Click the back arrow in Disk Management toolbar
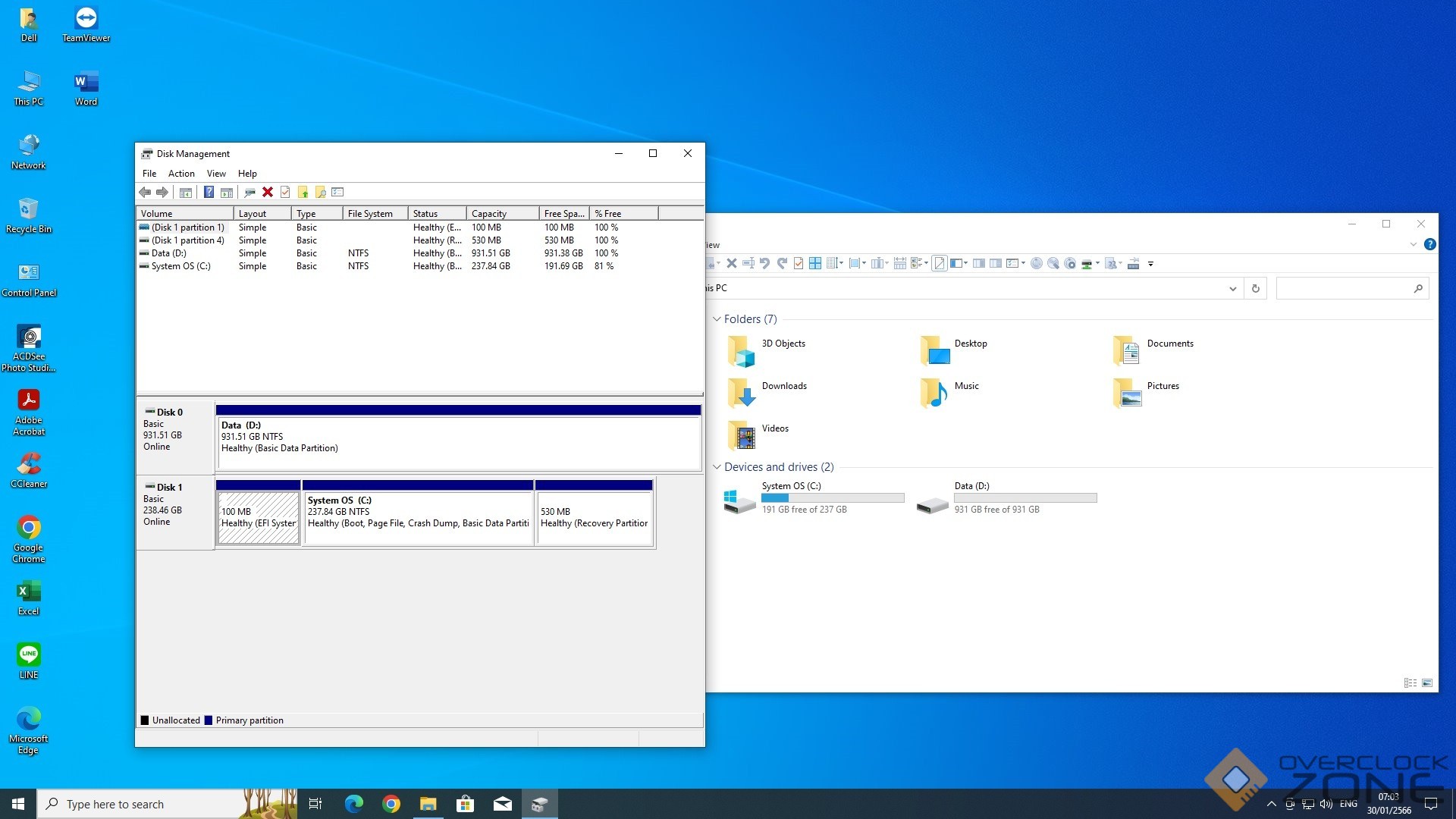1456x819 pixels. [x=145, y=193]
